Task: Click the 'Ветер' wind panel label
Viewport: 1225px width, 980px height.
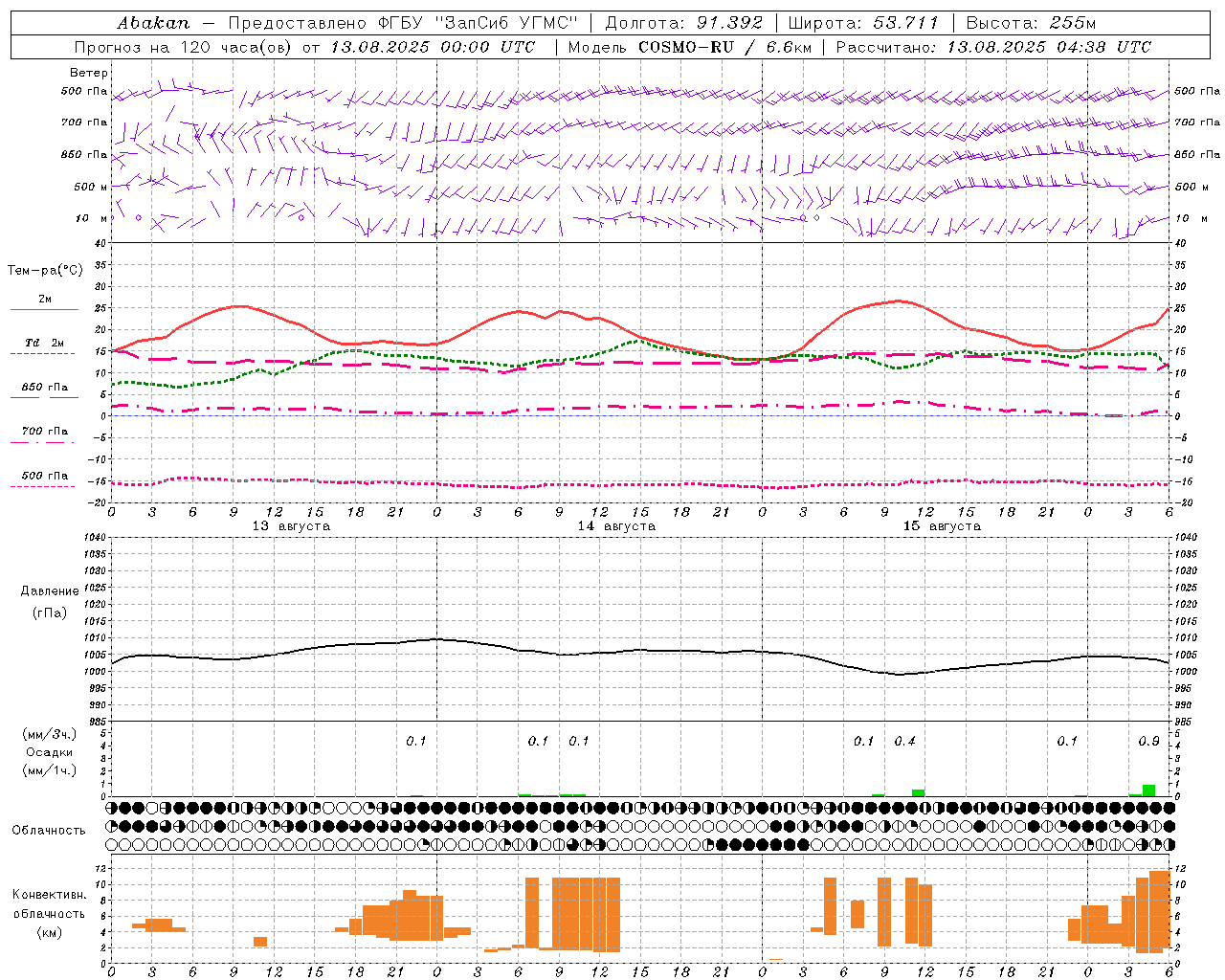Action: pyautogui.click(x=89, y=73)
